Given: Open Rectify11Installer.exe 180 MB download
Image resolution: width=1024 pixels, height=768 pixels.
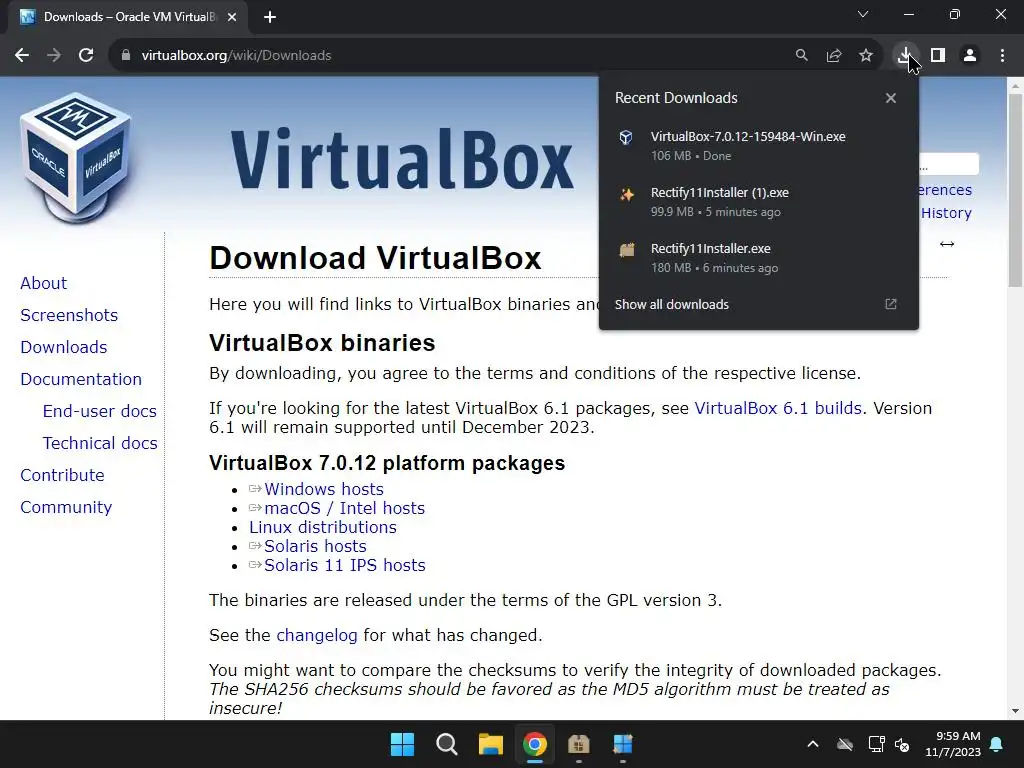Looking at the screenshot, I should click(x=758, y=258).
